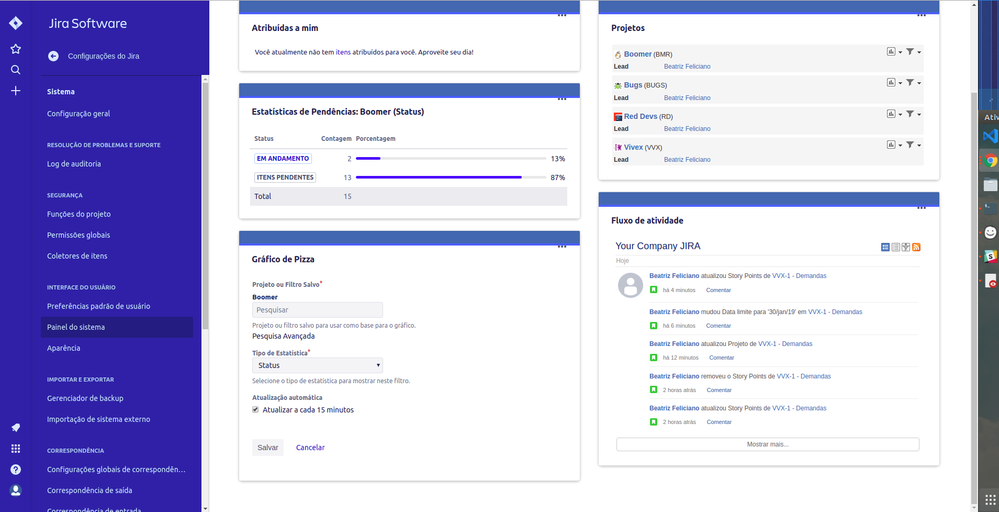The image size is (999, 512).
Task: Click the Cancelar link
Action: [x=310, y=448]
